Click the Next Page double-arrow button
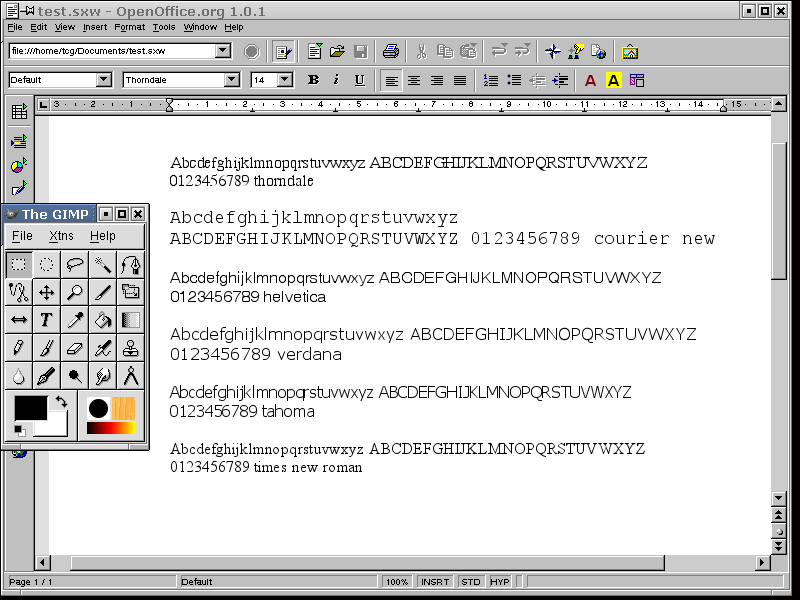This screenshot has height=600, width=800. tap(779, 546)
